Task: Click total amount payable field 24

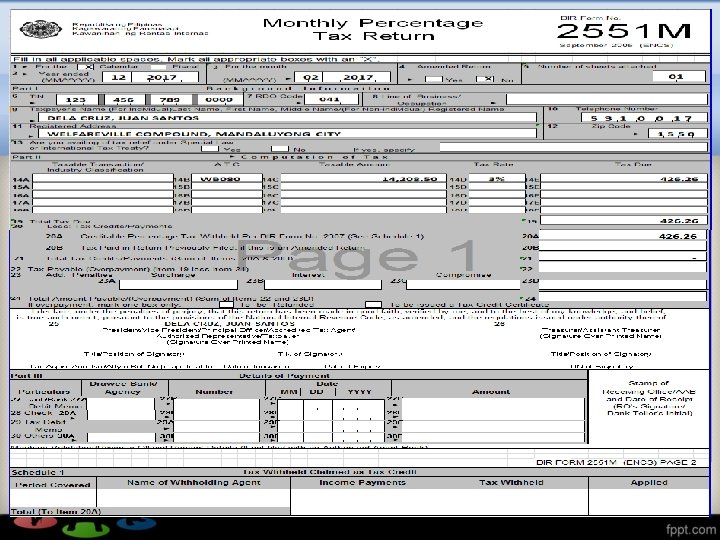Action: [x=622, y=296]
